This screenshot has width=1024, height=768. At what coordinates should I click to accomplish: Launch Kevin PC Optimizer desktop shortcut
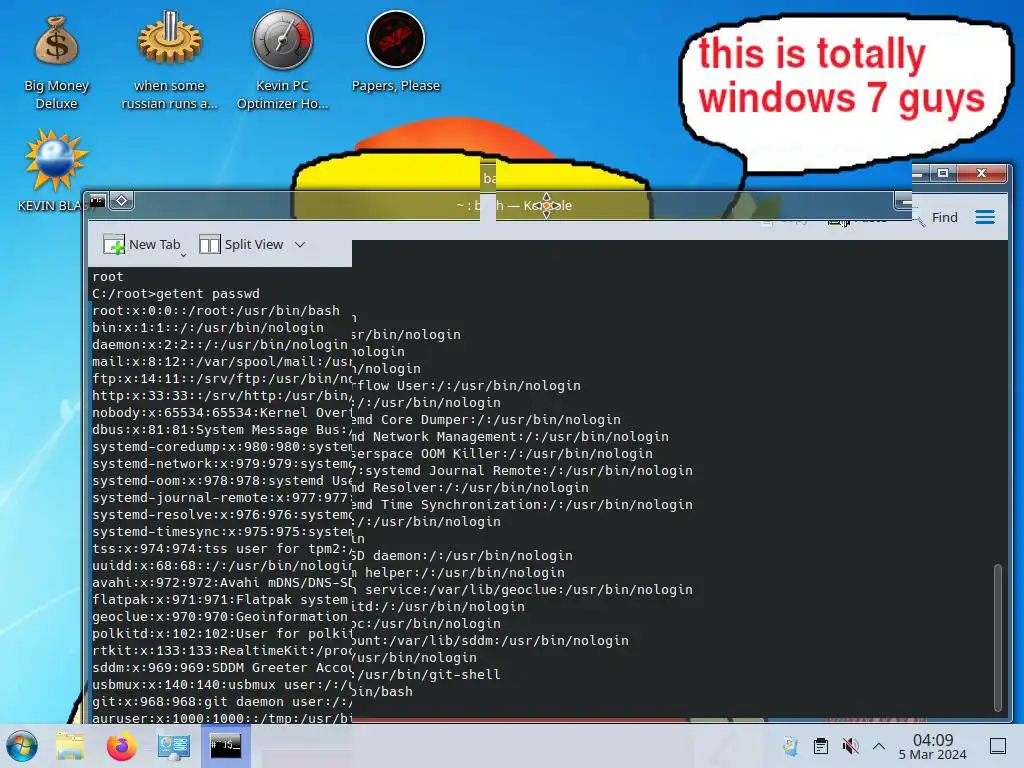(282, 62)
